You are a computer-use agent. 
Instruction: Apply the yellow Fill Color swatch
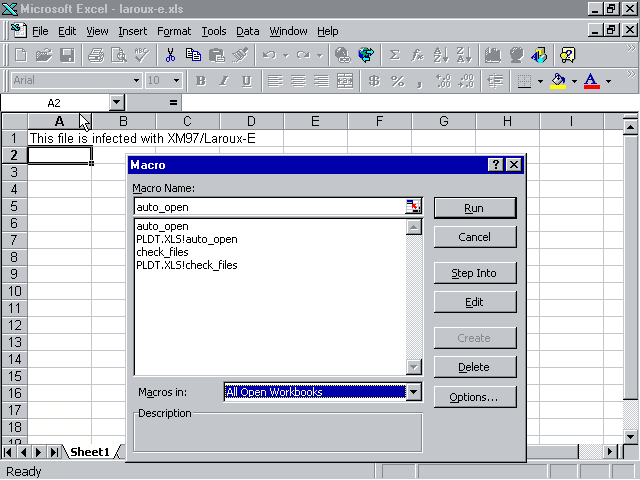click(x=558, y=81)
